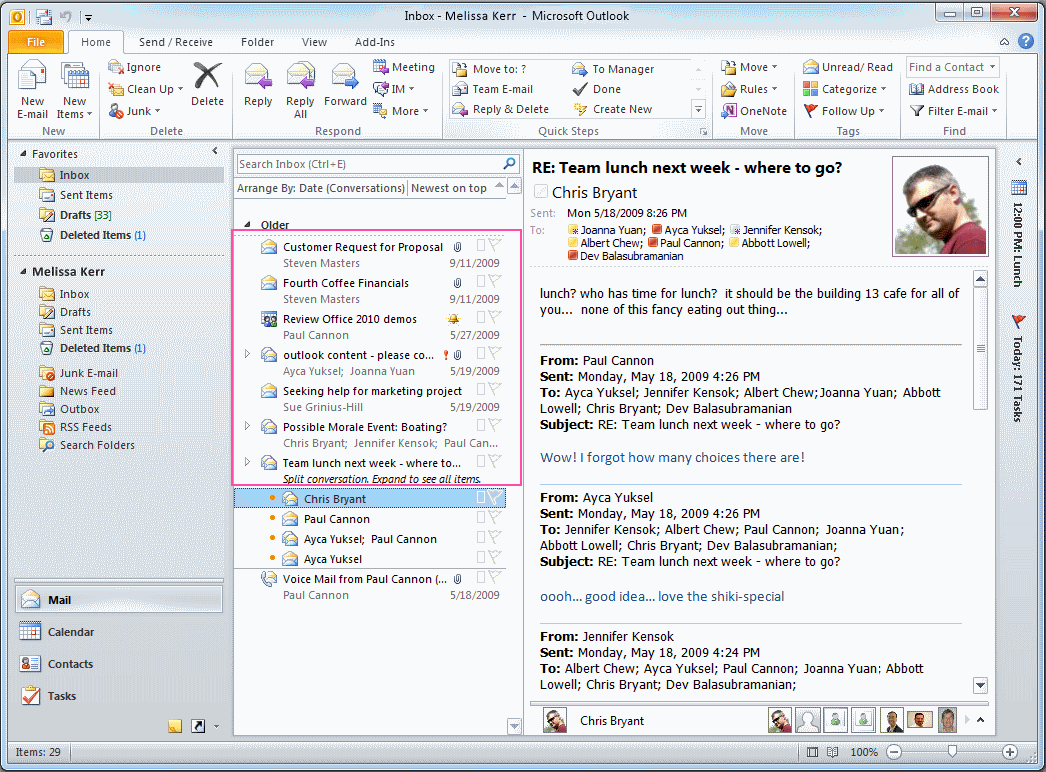Reply to the selected email
The image size is (1046, 772).
(258, 83)
